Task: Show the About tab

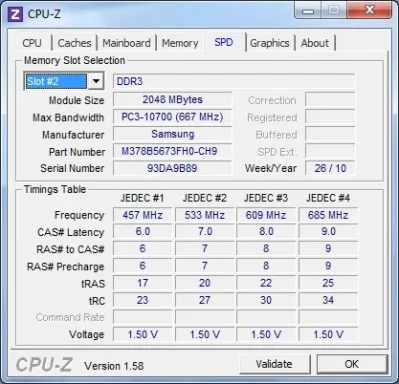Action: [x=315, y=43]
